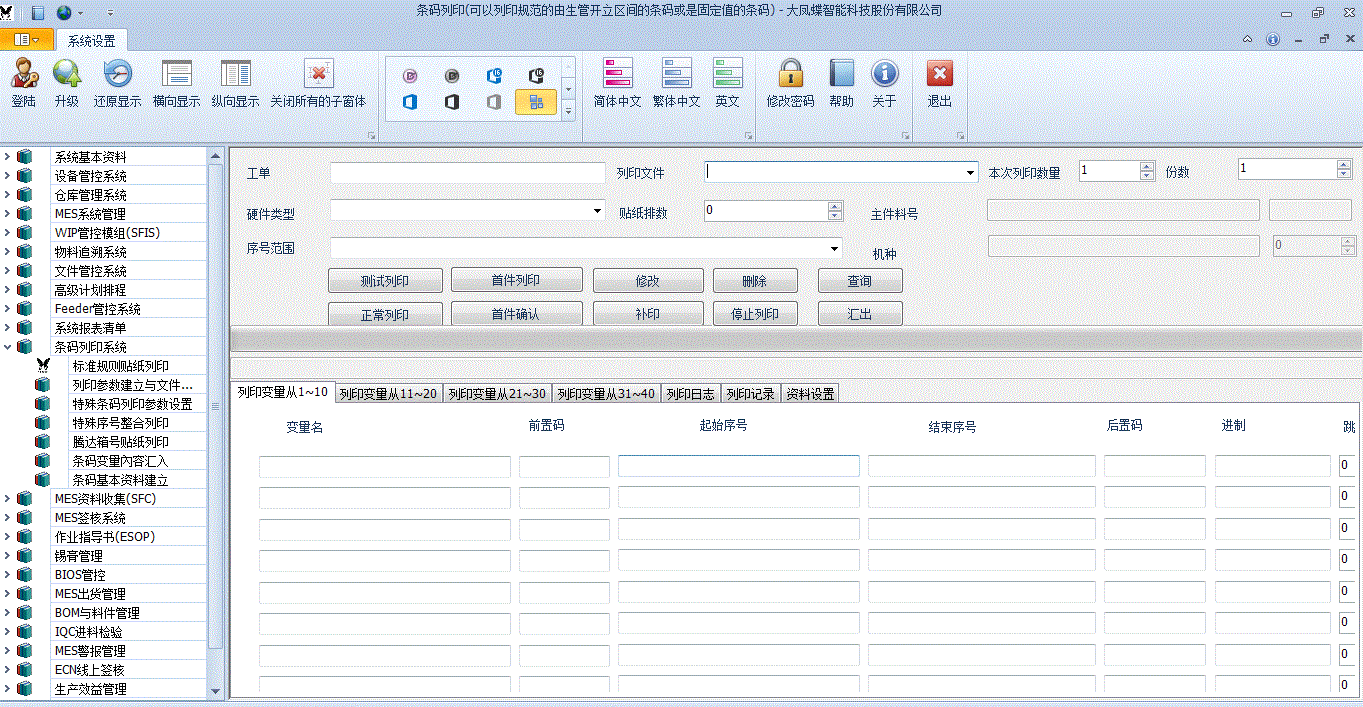The image size is (1363, 707).
Task: Switch to 列印变量从11~20 tab
Action: click(x=388, y=394)
